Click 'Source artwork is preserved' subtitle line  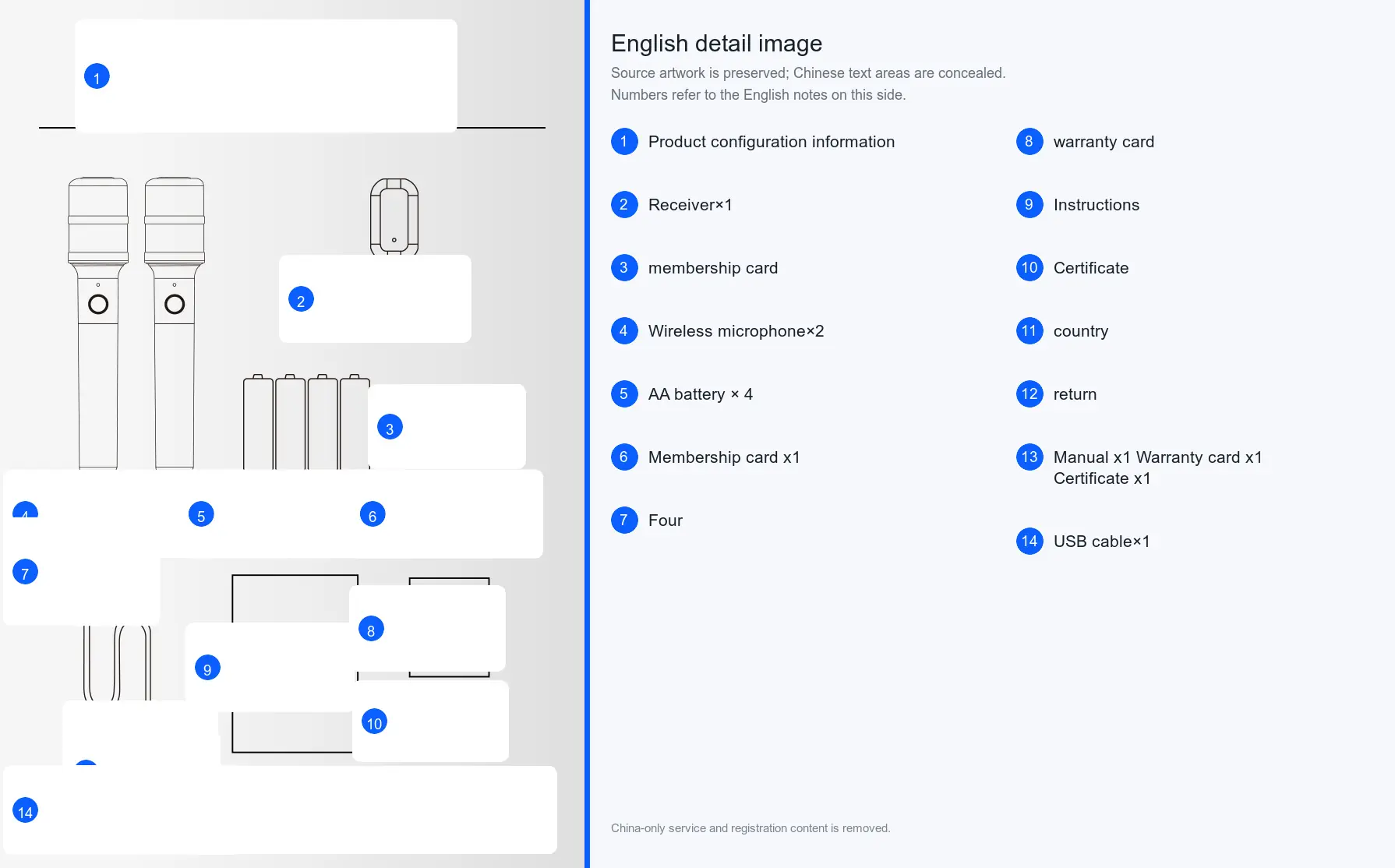(x=808, y=73)
